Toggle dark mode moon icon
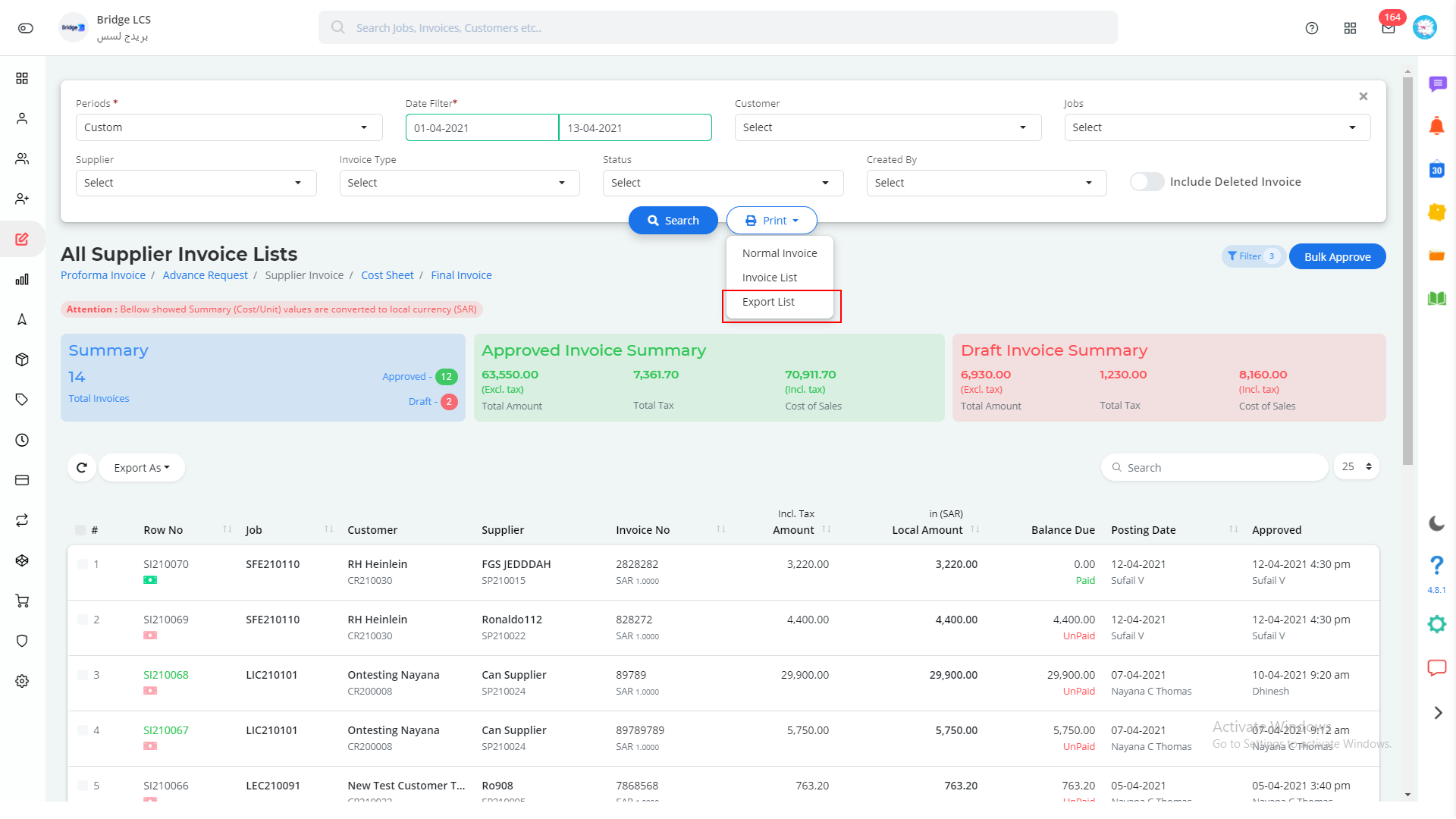Image resolution: width=1456 pixels, height=819 pixels. click(1437, 523)
